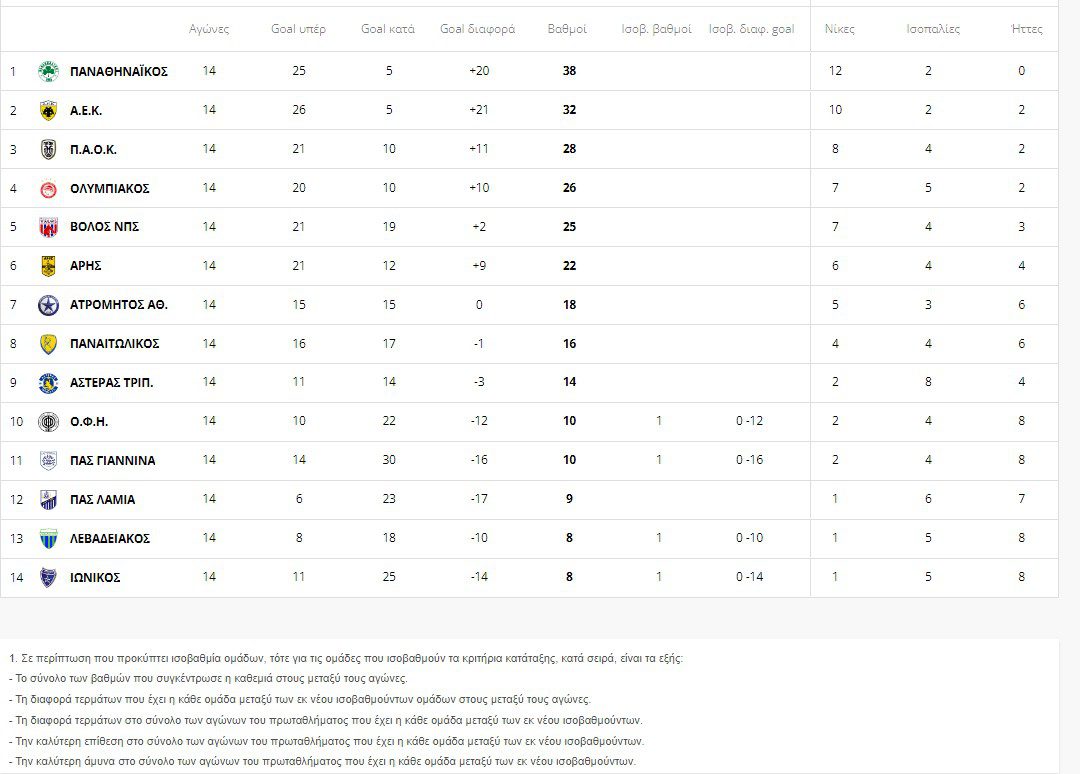The height and width of the screenshot is (774, 1080).
Task: Click the Ήττες column header
Action: coord(1026,29)
